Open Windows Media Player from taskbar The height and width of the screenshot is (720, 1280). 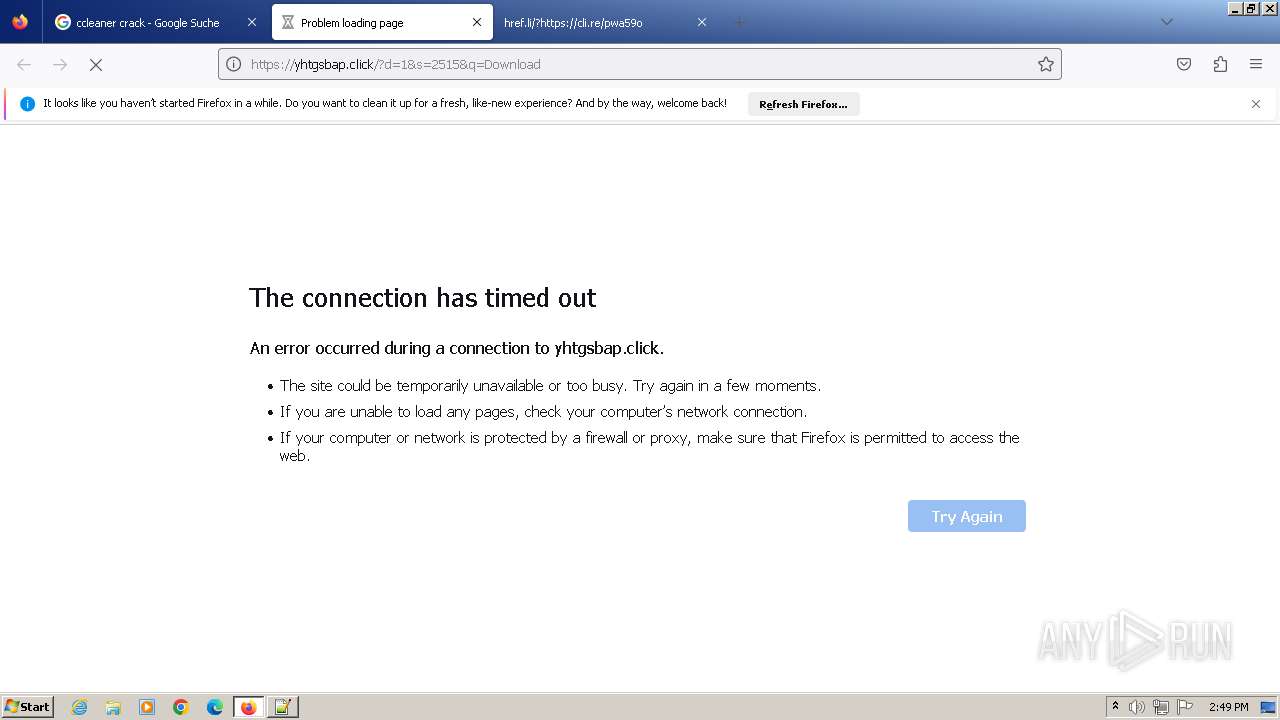pos(147,707)
